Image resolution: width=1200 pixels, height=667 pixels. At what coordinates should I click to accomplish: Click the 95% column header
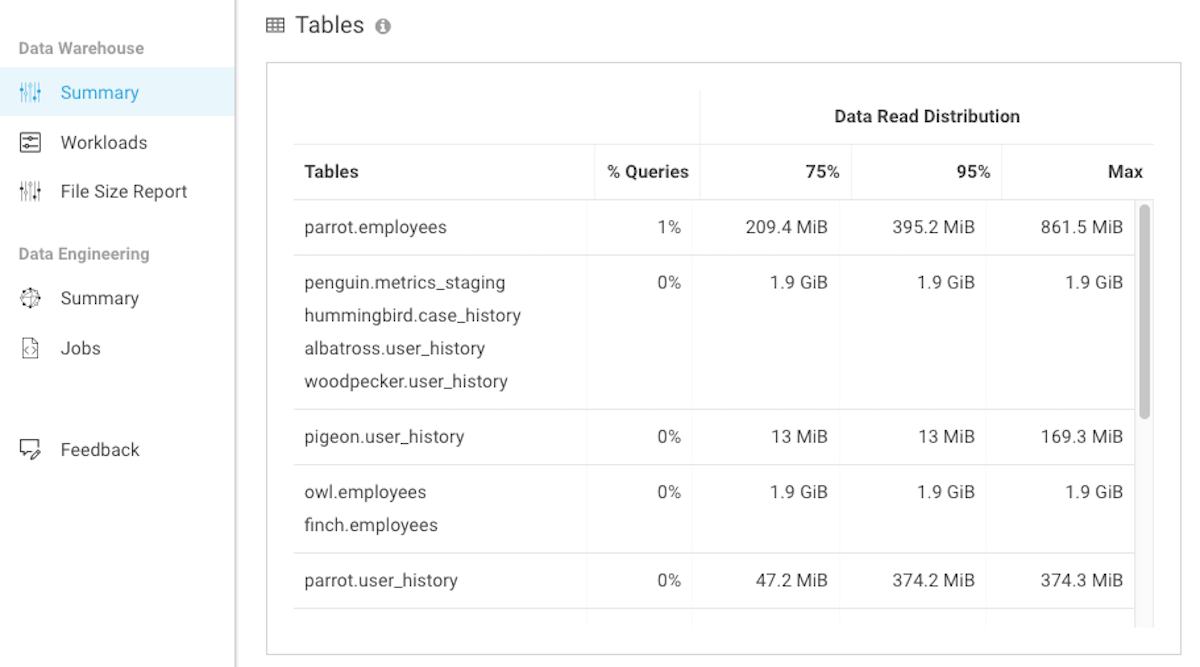coord(972,172)
